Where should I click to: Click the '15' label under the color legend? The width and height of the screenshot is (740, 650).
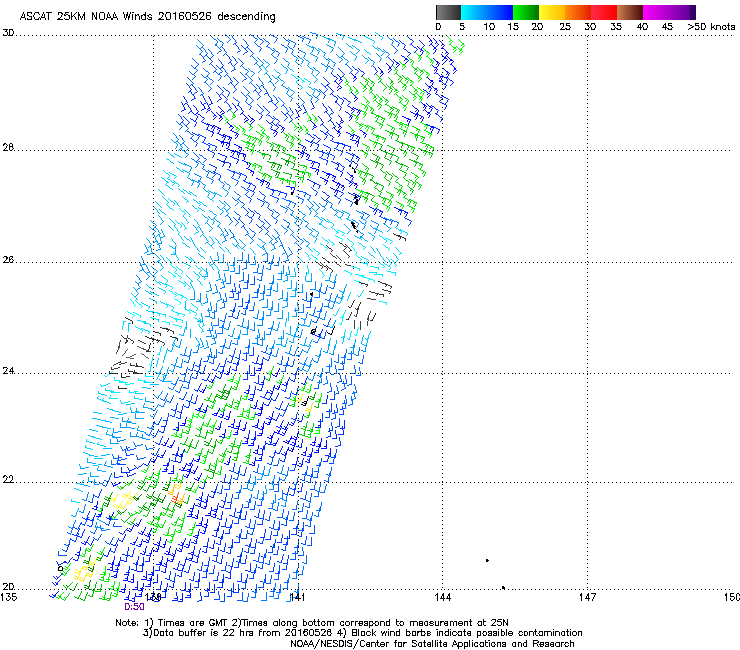513,27
